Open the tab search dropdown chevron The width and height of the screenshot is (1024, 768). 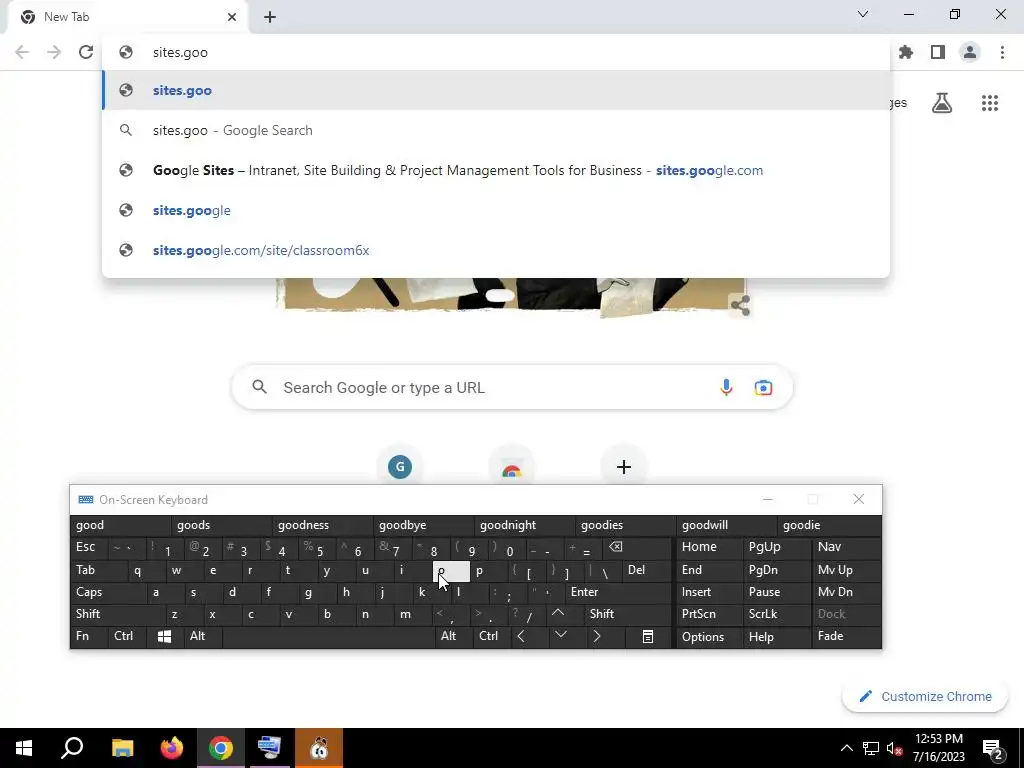[863, 14]
